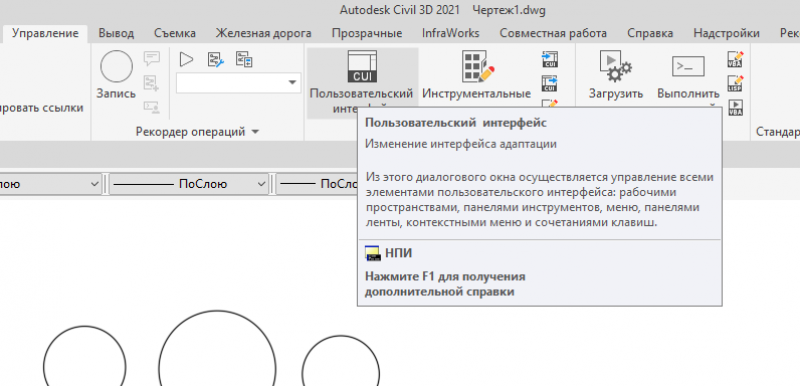Click the action recorder Play triangle icon
This screenshot has width=800, height=386.
click(187, 60)
